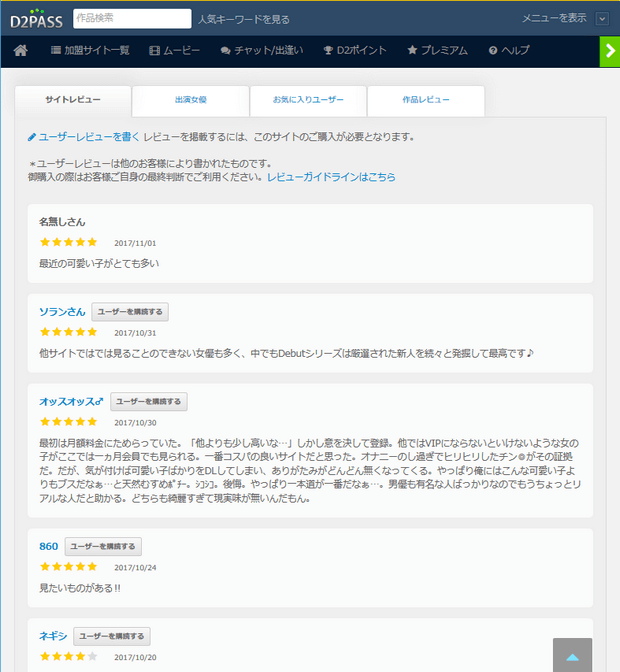The image size is (620, 672).
Task: Subscribe to user 860
Action: (104, 546)
